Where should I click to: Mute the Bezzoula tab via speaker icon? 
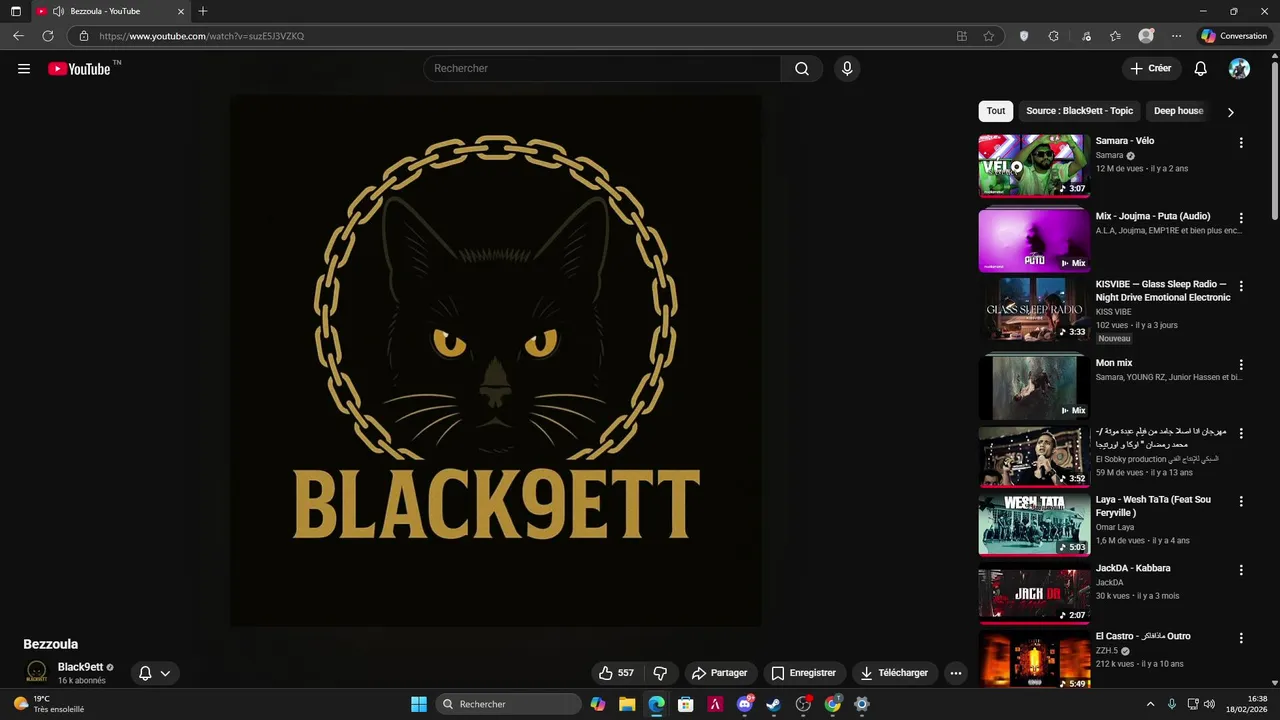click(58, 11)
